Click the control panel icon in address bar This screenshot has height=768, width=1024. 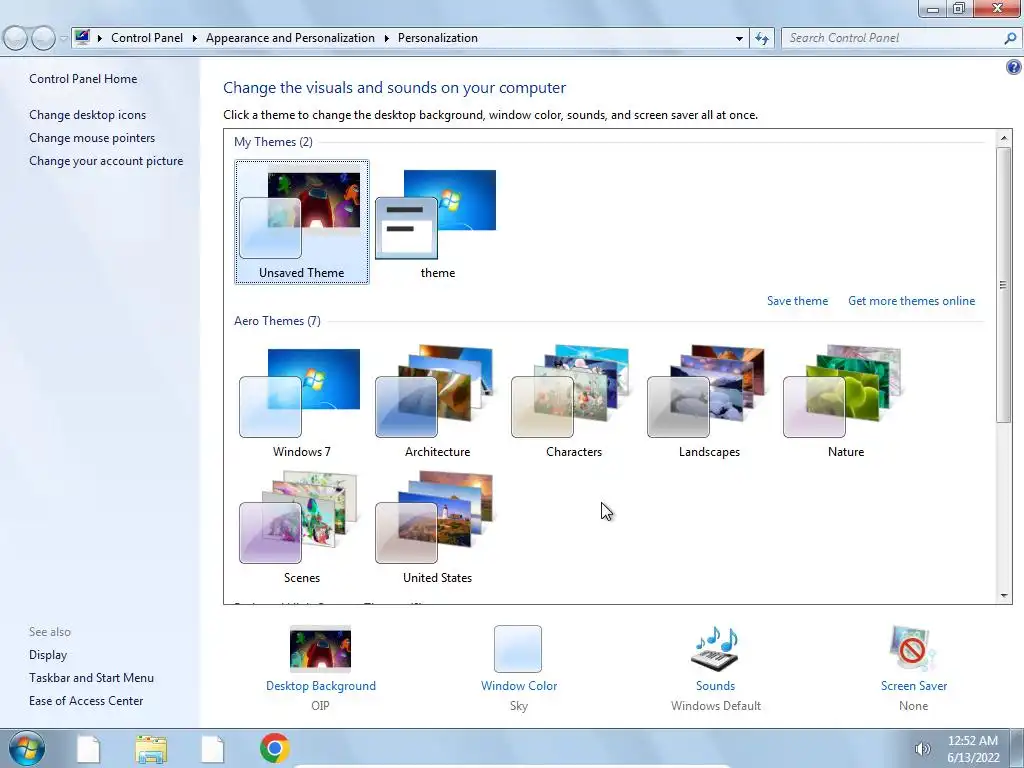pos(82,37)
